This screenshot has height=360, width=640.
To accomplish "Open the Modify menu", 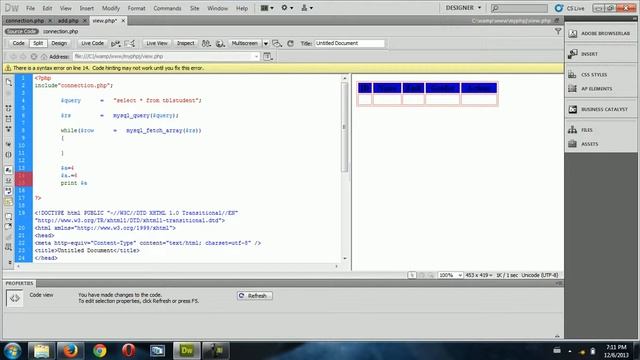I will click(x=111, y=8).
